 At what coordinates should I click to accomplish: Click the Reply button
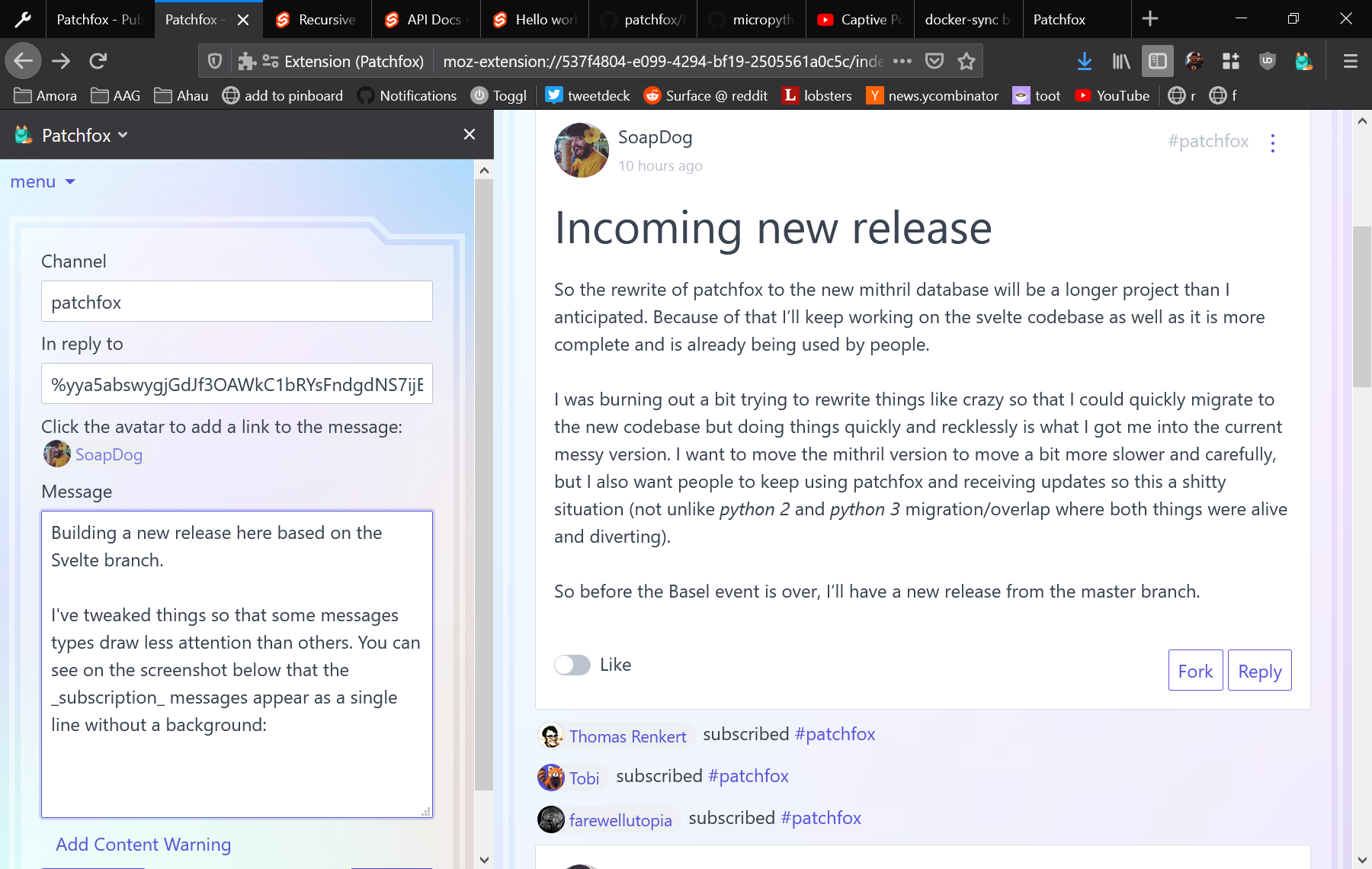click(1259, 670)
